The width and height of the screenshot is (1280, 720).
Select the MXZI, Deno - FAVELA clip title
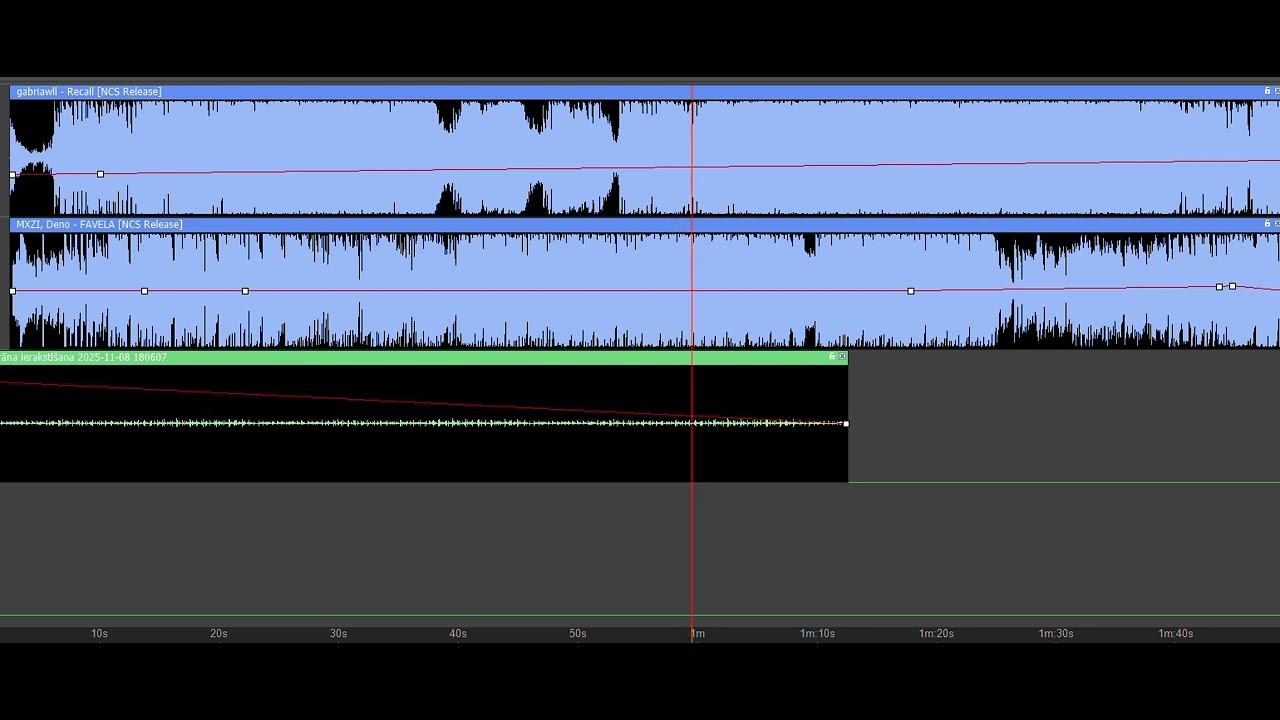click(99, 225)
